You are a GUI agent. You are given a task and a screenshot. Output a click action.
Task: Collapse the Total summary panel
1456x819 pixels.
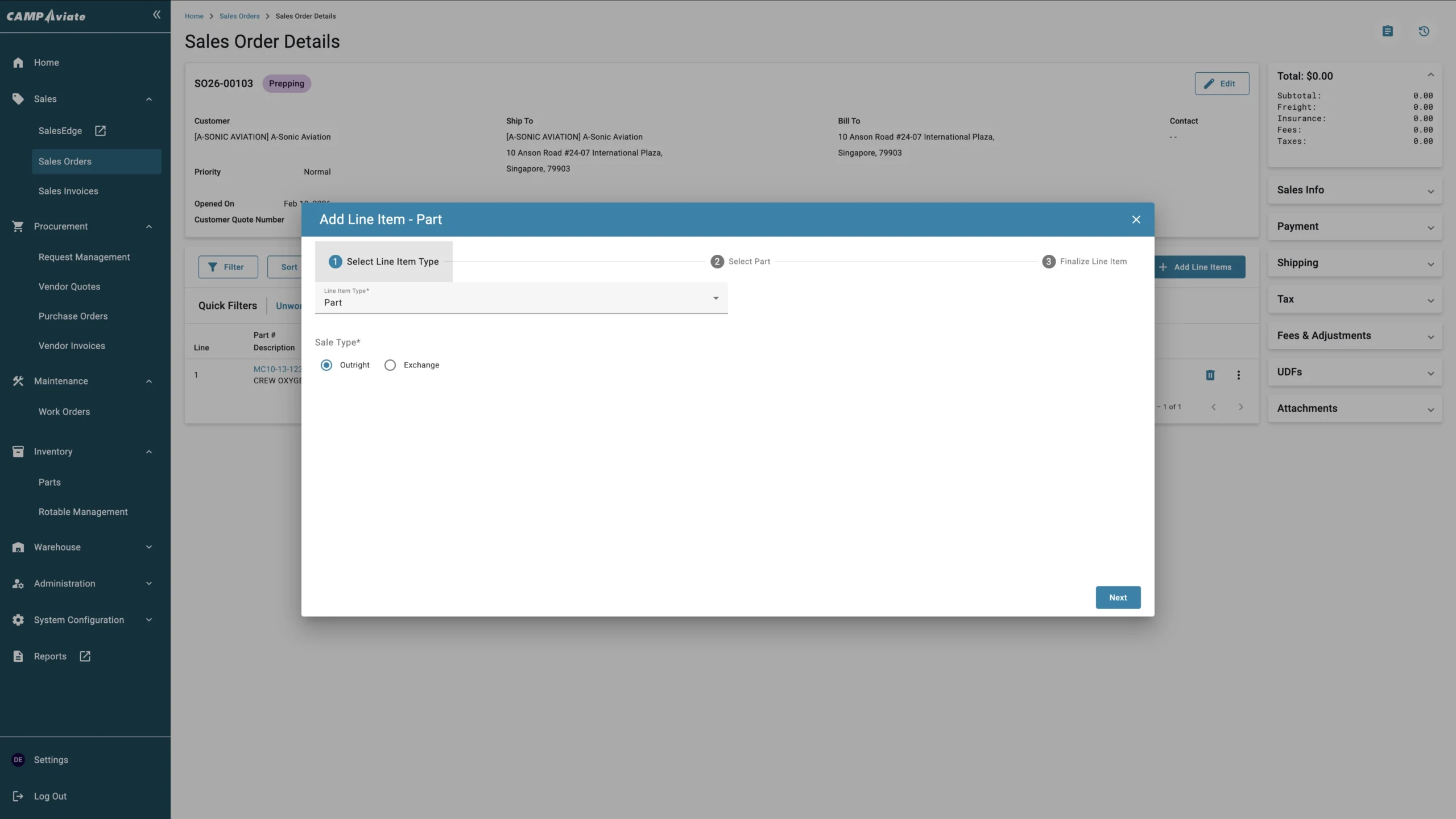[x=1431, y=75]
